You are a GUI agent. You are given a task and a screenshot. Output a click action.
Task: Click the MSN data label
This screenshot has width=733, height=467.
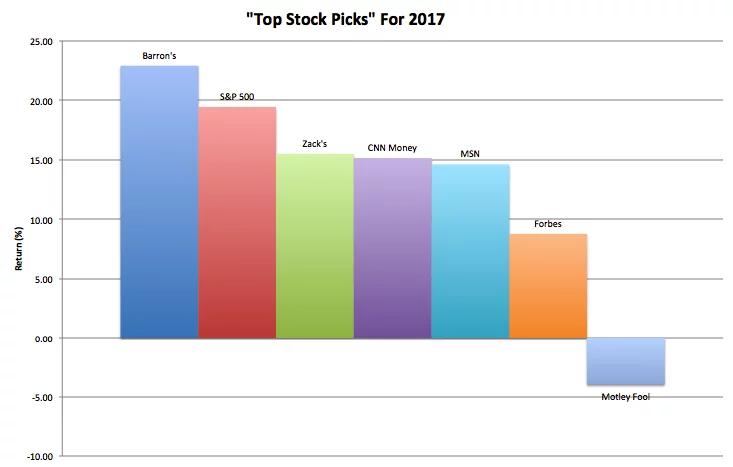tap(471, 154)
